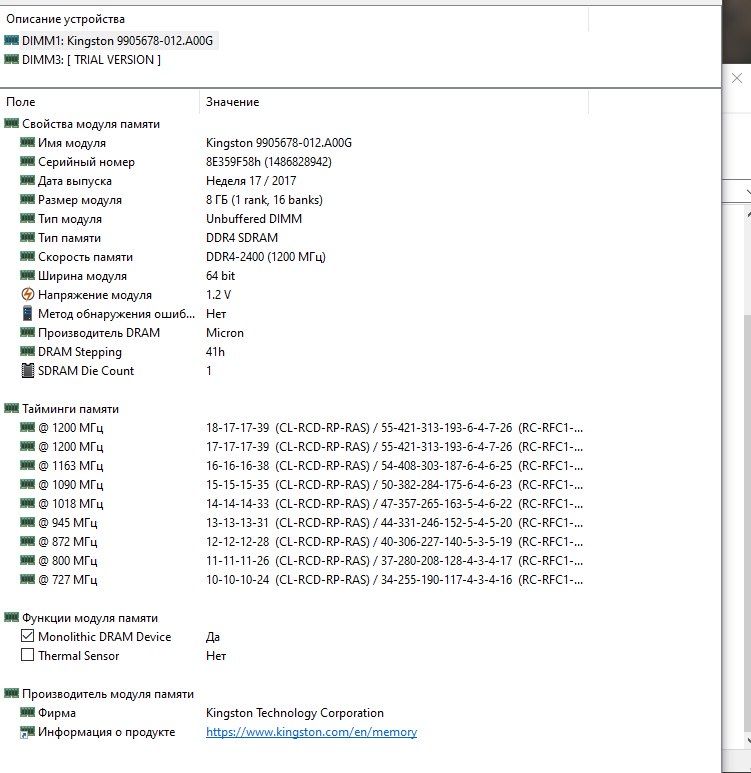This screenshot has height=773, width=751.
Task: Click icon next to Серийный номер
Action: [x=28, y=161]
